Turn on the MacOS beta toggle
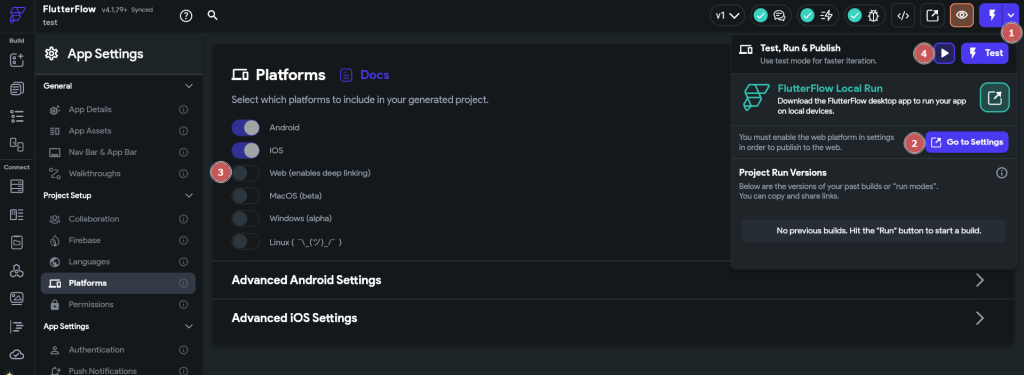The width and height of the screenshot is (1024, 375). [x=246, y=196]
